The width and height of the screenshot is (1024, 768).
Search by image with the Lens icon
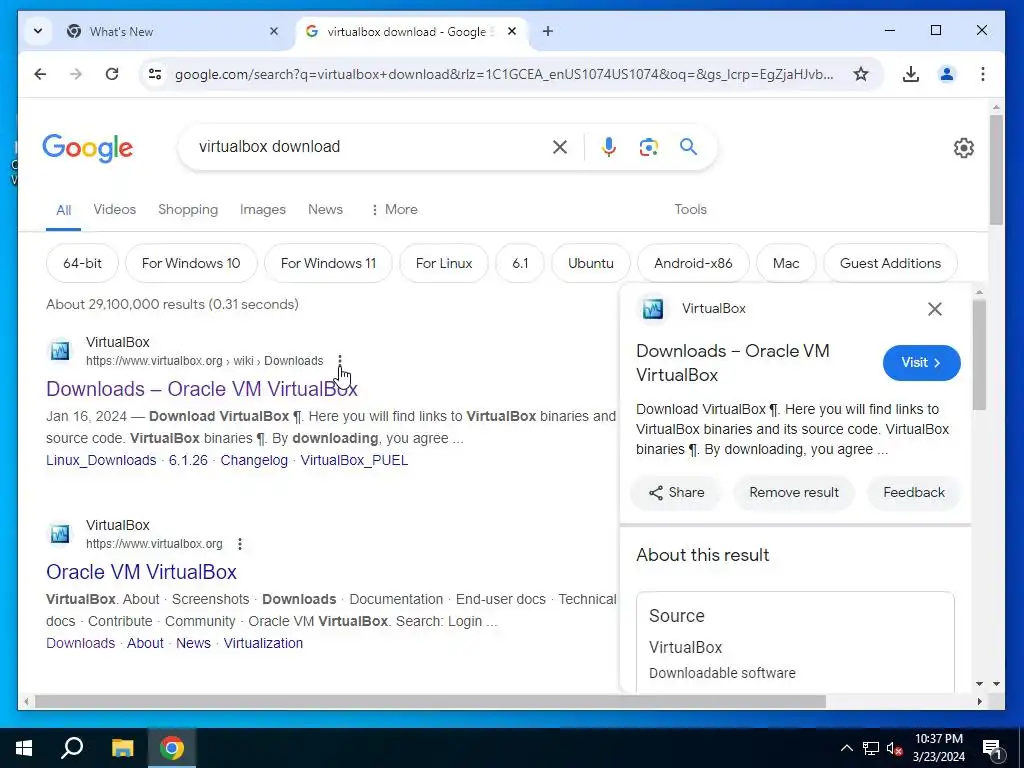click(x=648, y=147)
